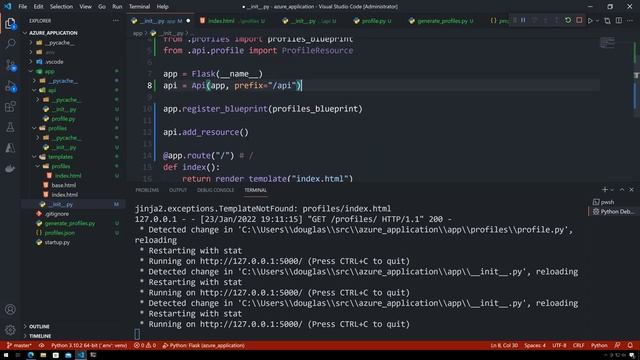Open the notifications bell in status bar
Screen dimensions: 640x360
pyautogui.click(x=630, y=345)
